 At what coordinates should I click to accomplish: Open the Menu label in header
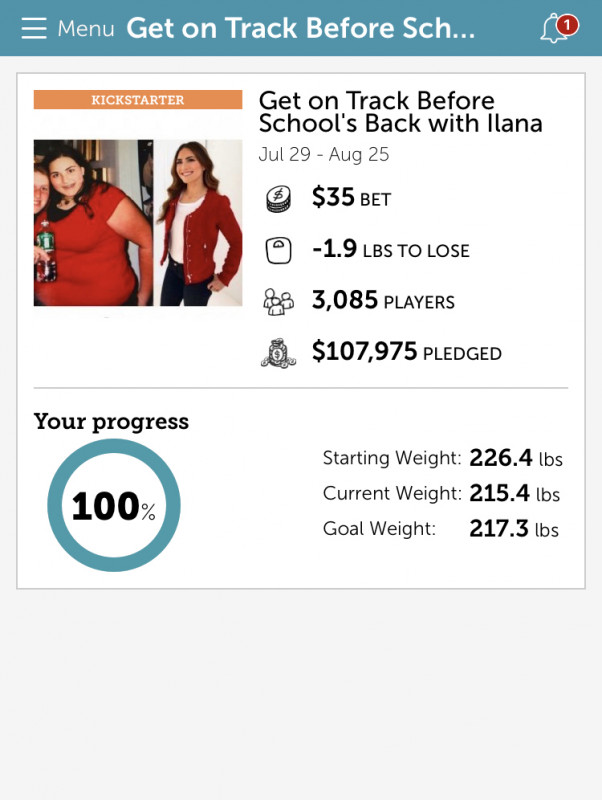(86, 29)
